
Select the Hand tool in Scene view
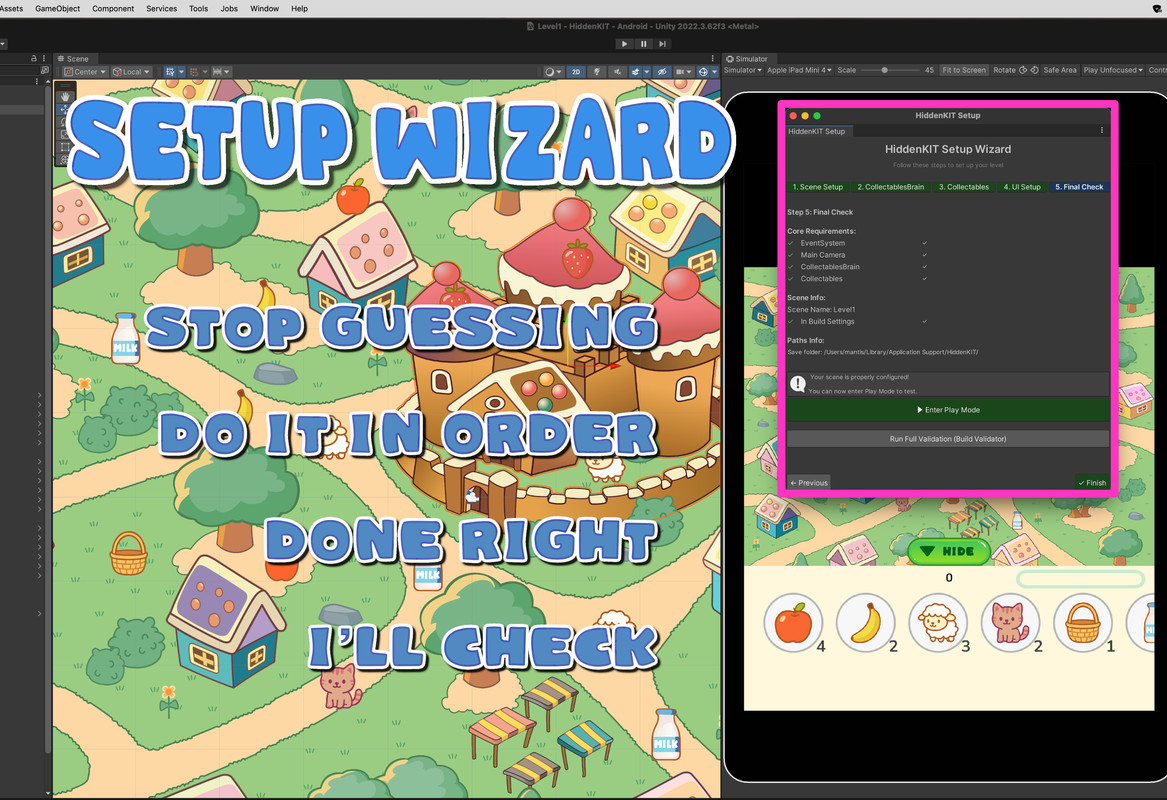(x=66, y=97)
